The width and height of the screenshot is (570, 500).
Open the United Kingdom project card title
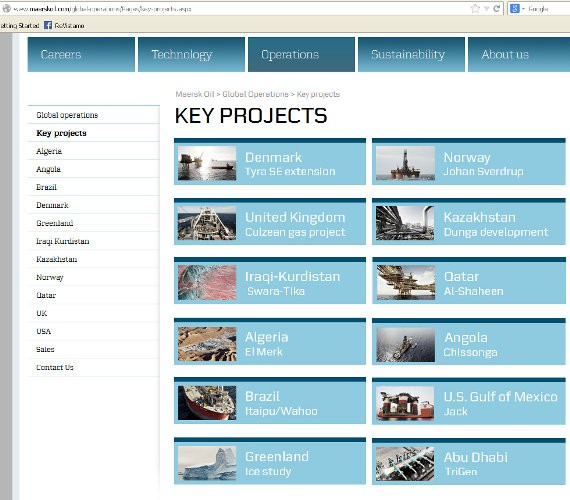tap(295, 217)
